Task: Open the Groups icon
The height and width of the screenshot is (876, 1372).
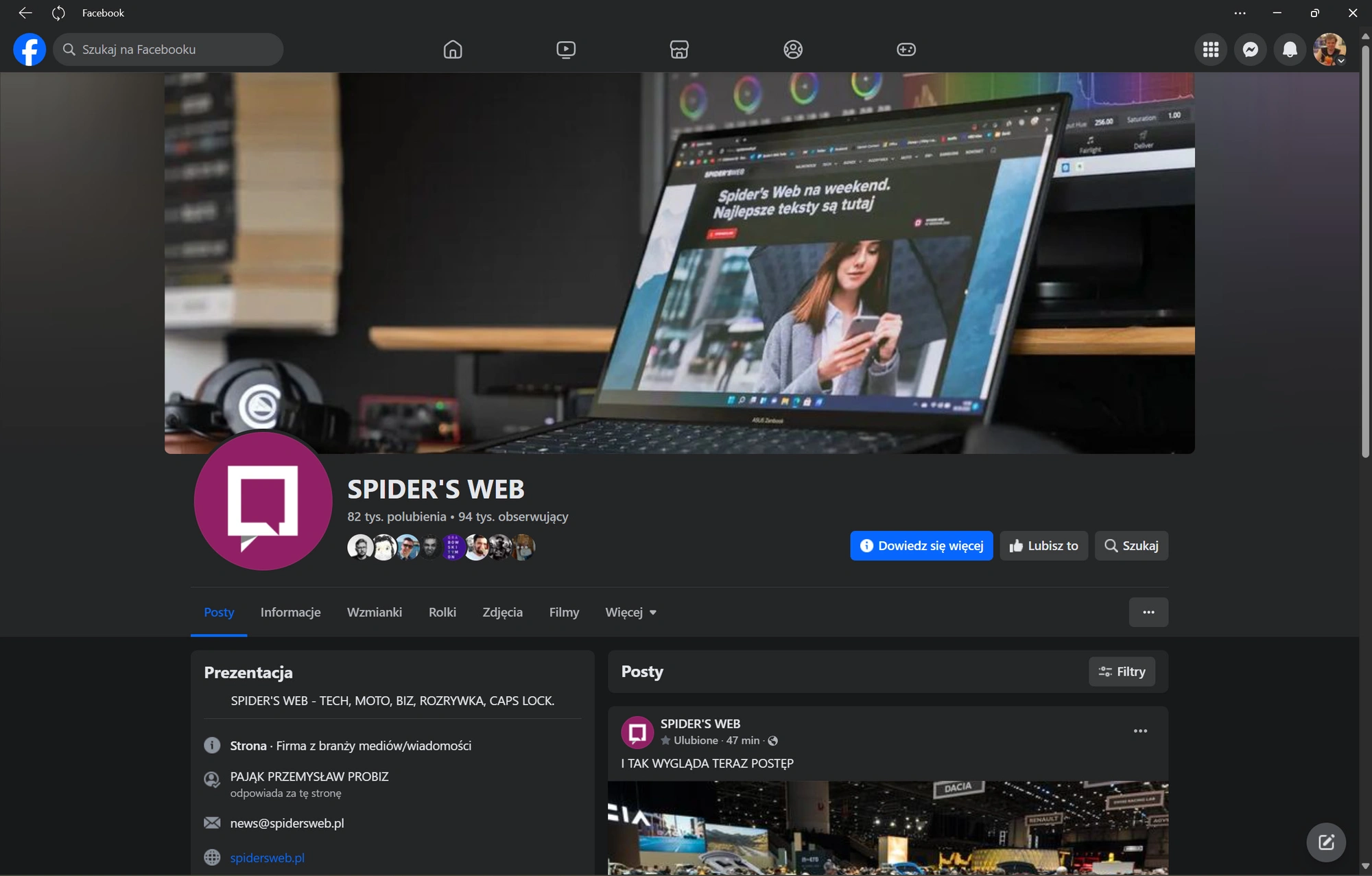Action: pyautogui.click(x=793, y=49)
